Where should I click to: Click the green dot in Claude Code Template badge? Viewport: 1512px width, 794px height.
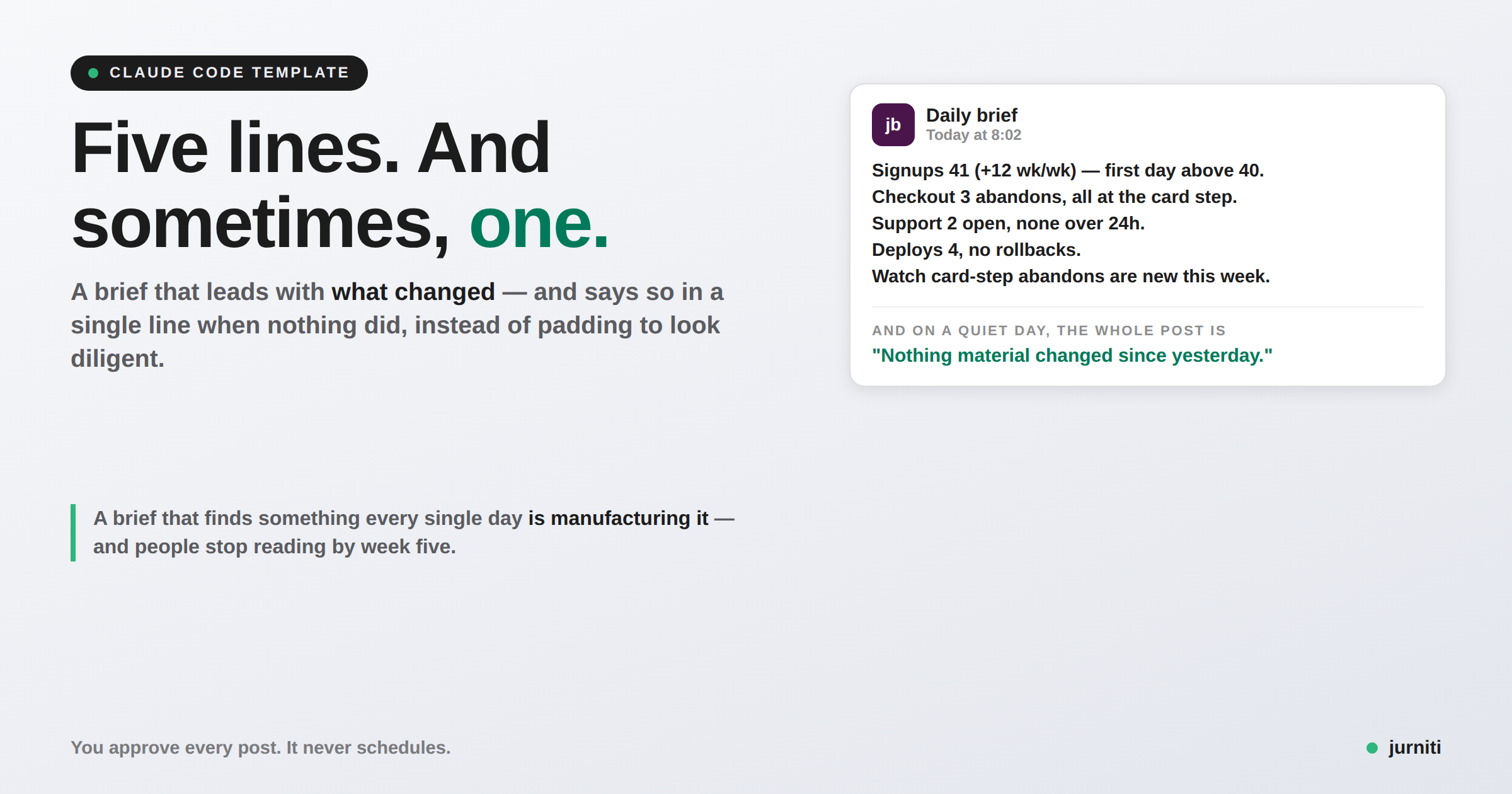93,73
